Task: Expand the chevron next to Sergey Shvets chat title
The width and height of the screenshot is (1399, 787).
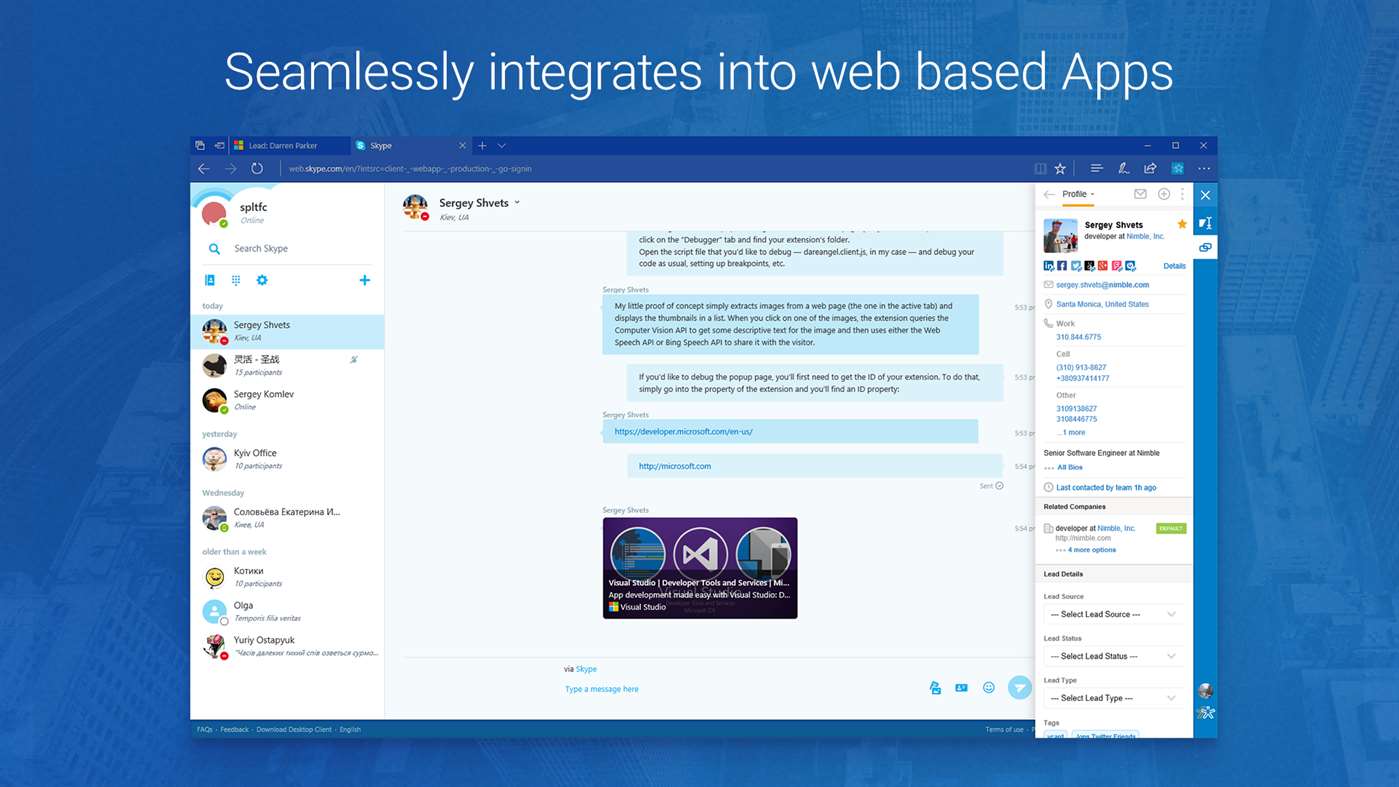Action: (517, 203)
